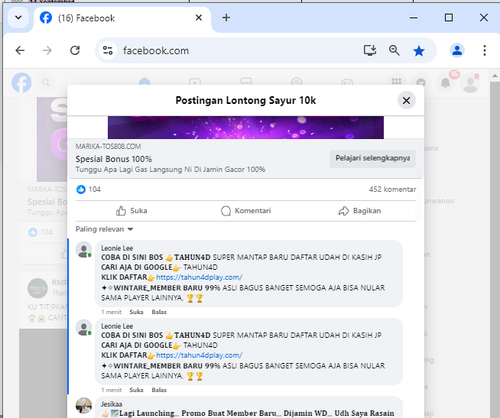Screen dimensions: 500x418
Task: Open first Leonie Lee commenter name
Action: coord(117,248)
